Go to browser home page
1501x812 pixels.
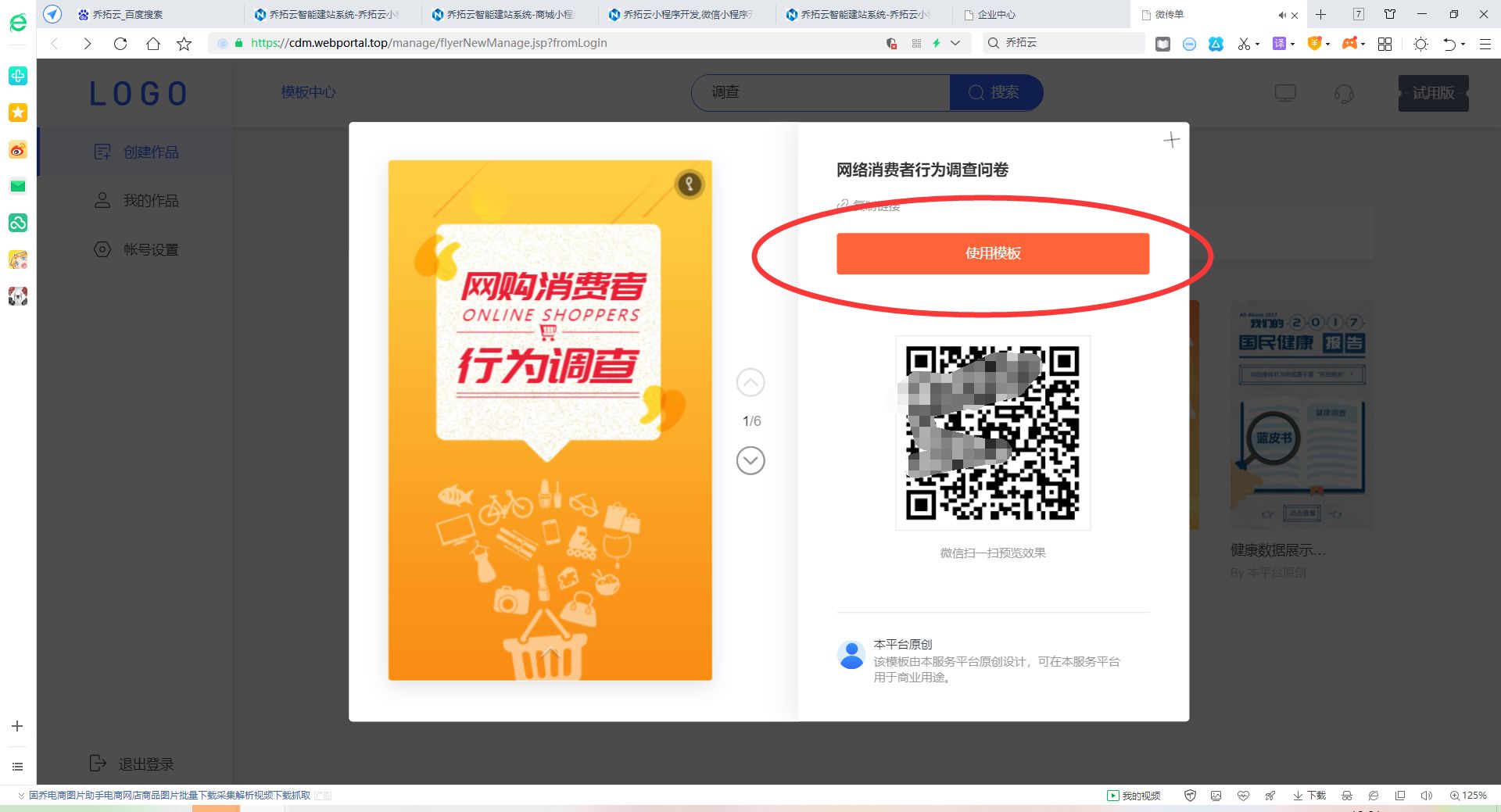(153, 44)
